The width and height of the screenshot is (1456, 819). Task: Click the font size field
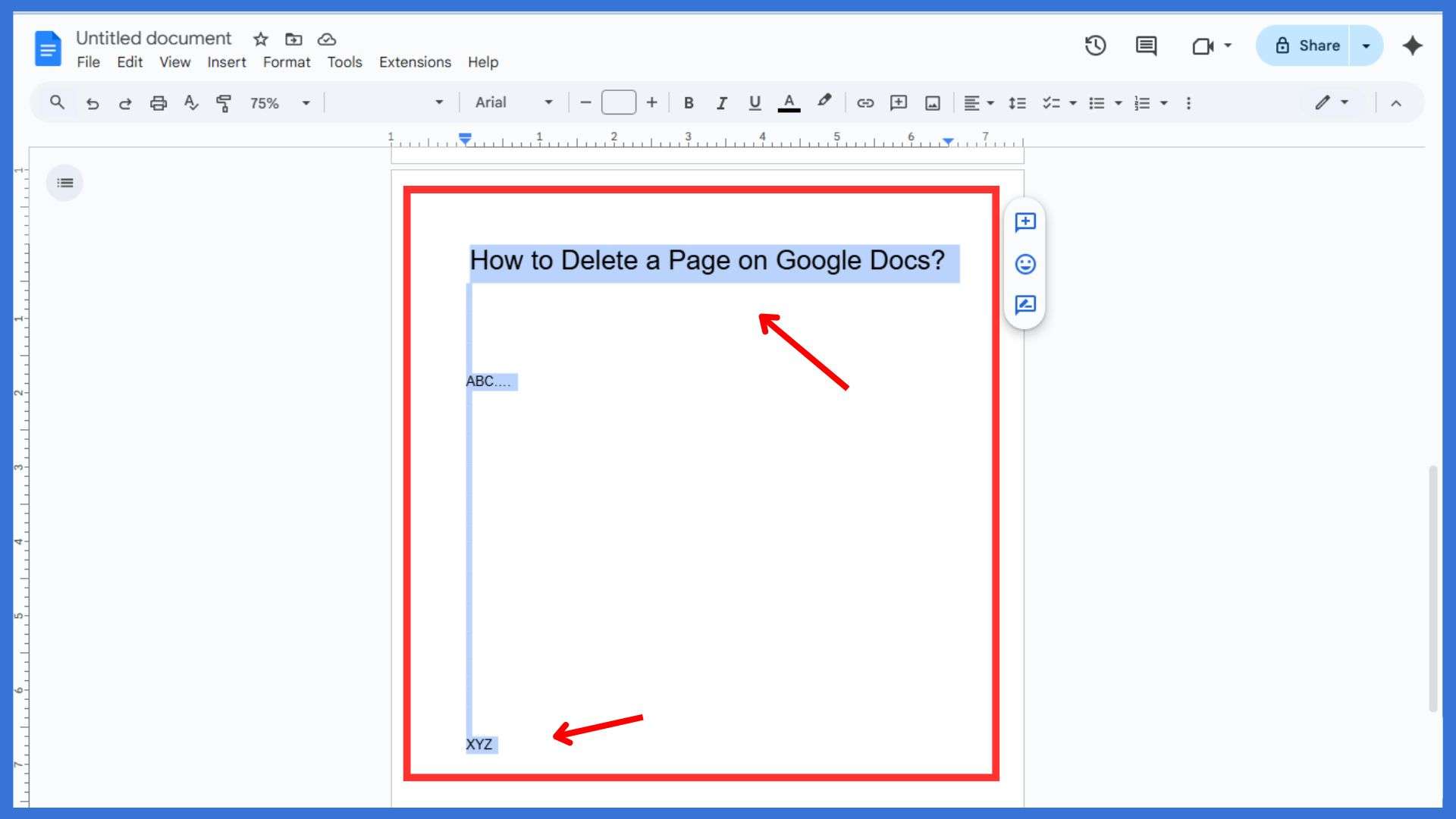[x=618, y=102]
